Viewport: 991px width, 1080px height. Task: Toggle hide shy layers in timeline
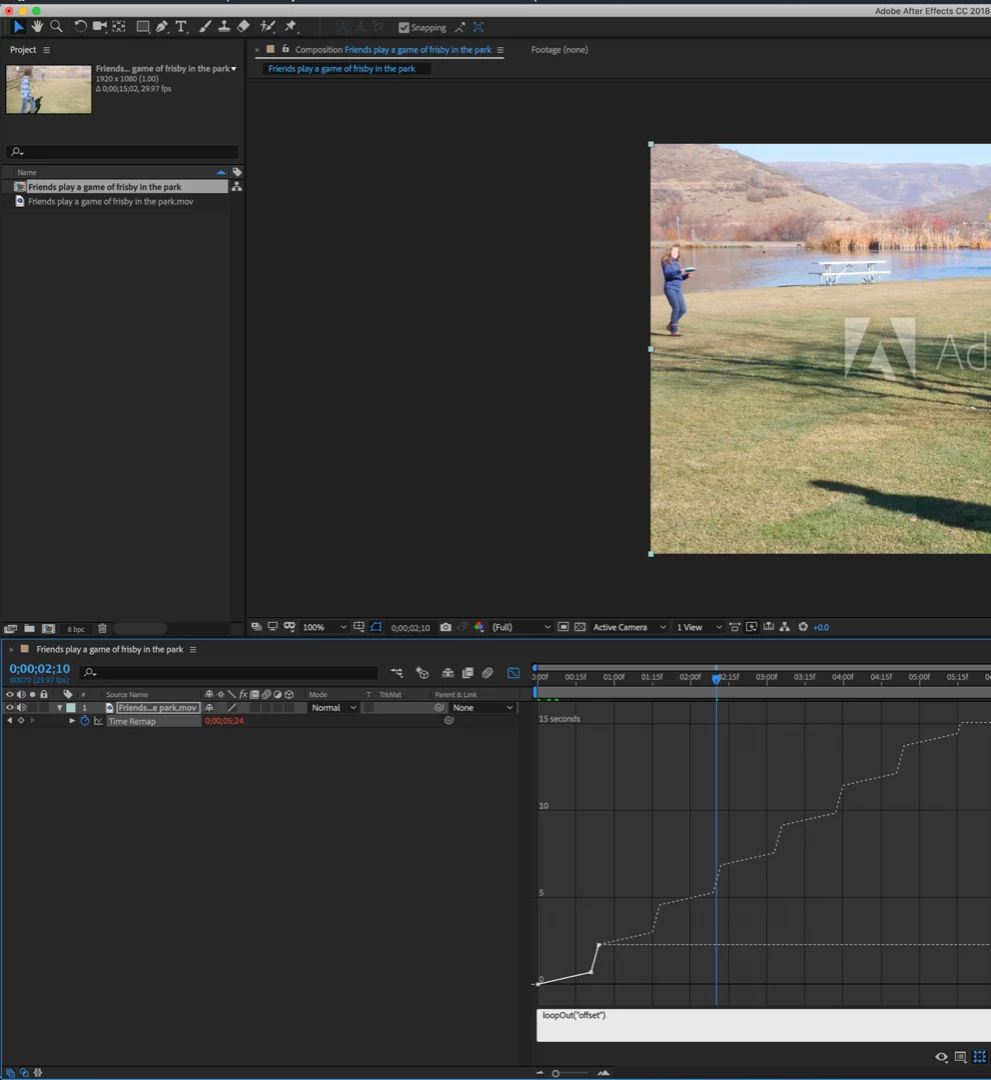448,673
